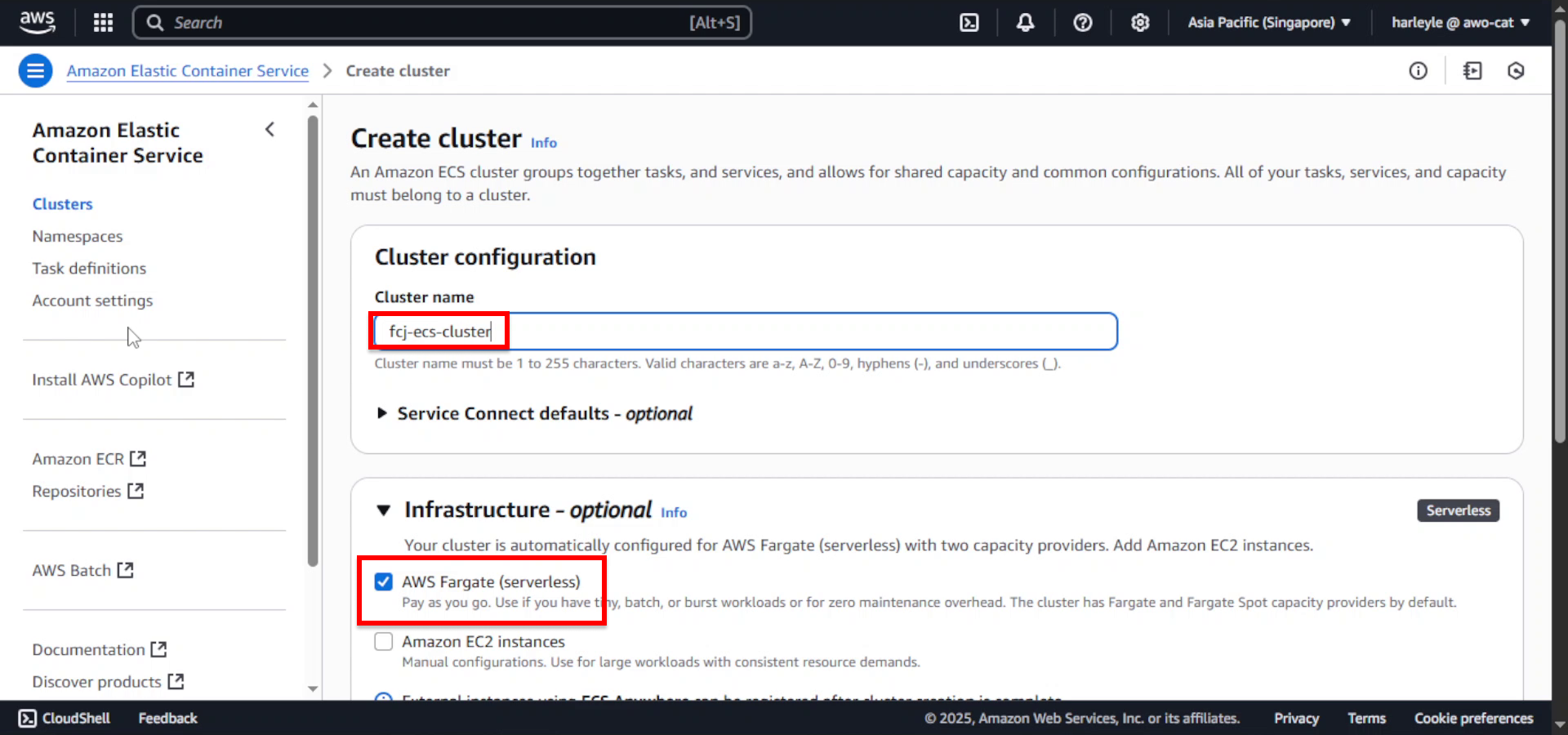Open the notifications bell

click(x=1025, y=22)
